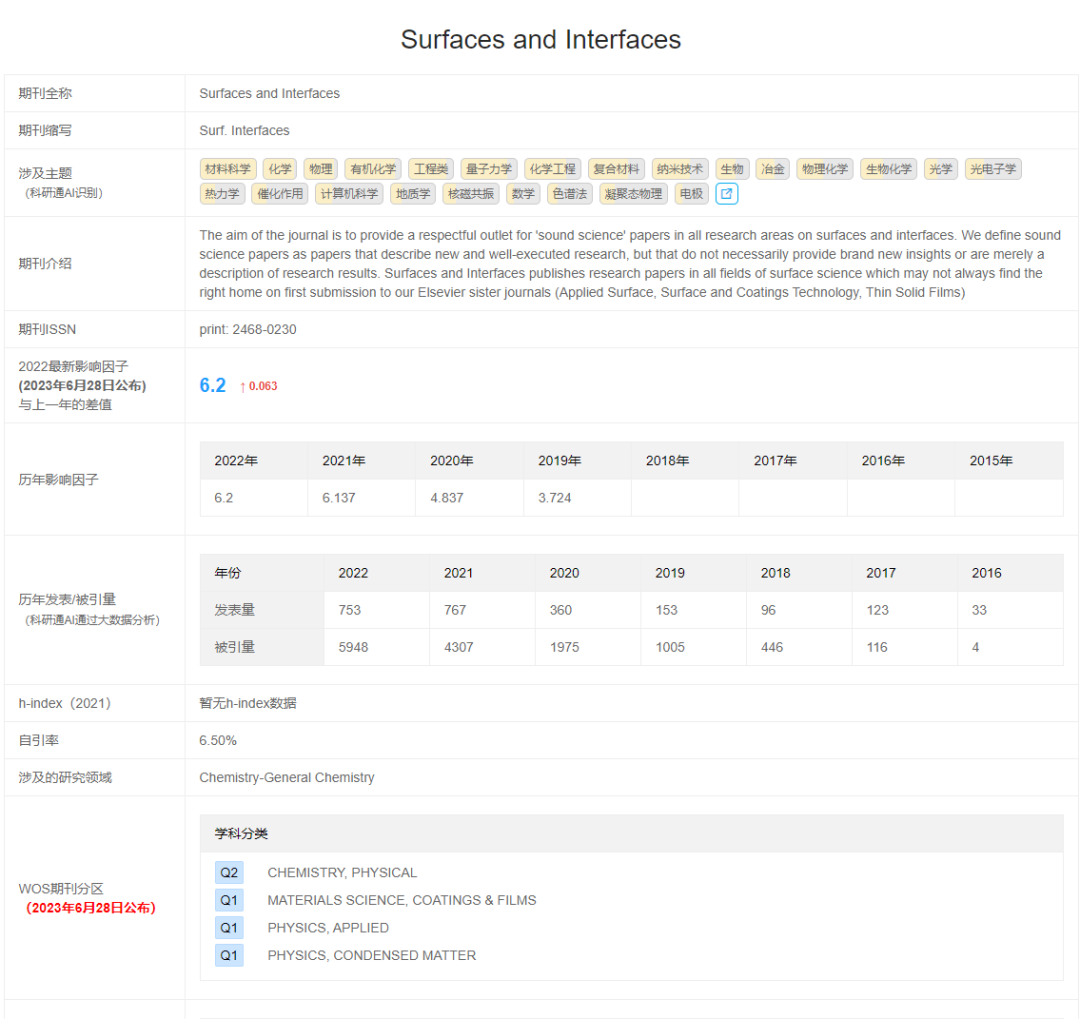
Task: Click the 2022年 column header in impact factor table
Action: tap(236, 461)
